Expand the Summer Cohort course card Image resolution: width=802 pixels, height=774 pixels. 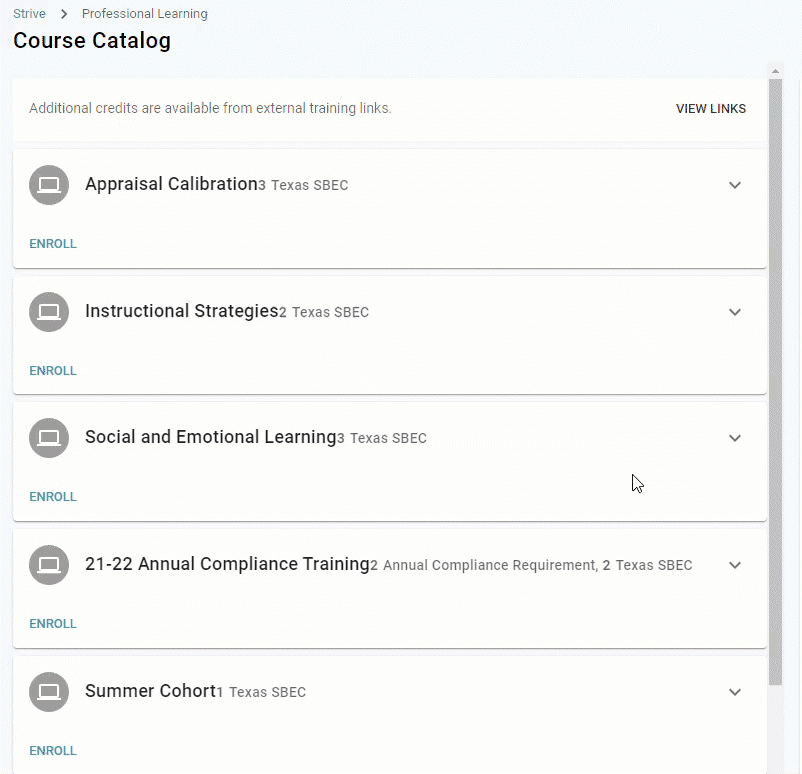click(x=735, y=692)
